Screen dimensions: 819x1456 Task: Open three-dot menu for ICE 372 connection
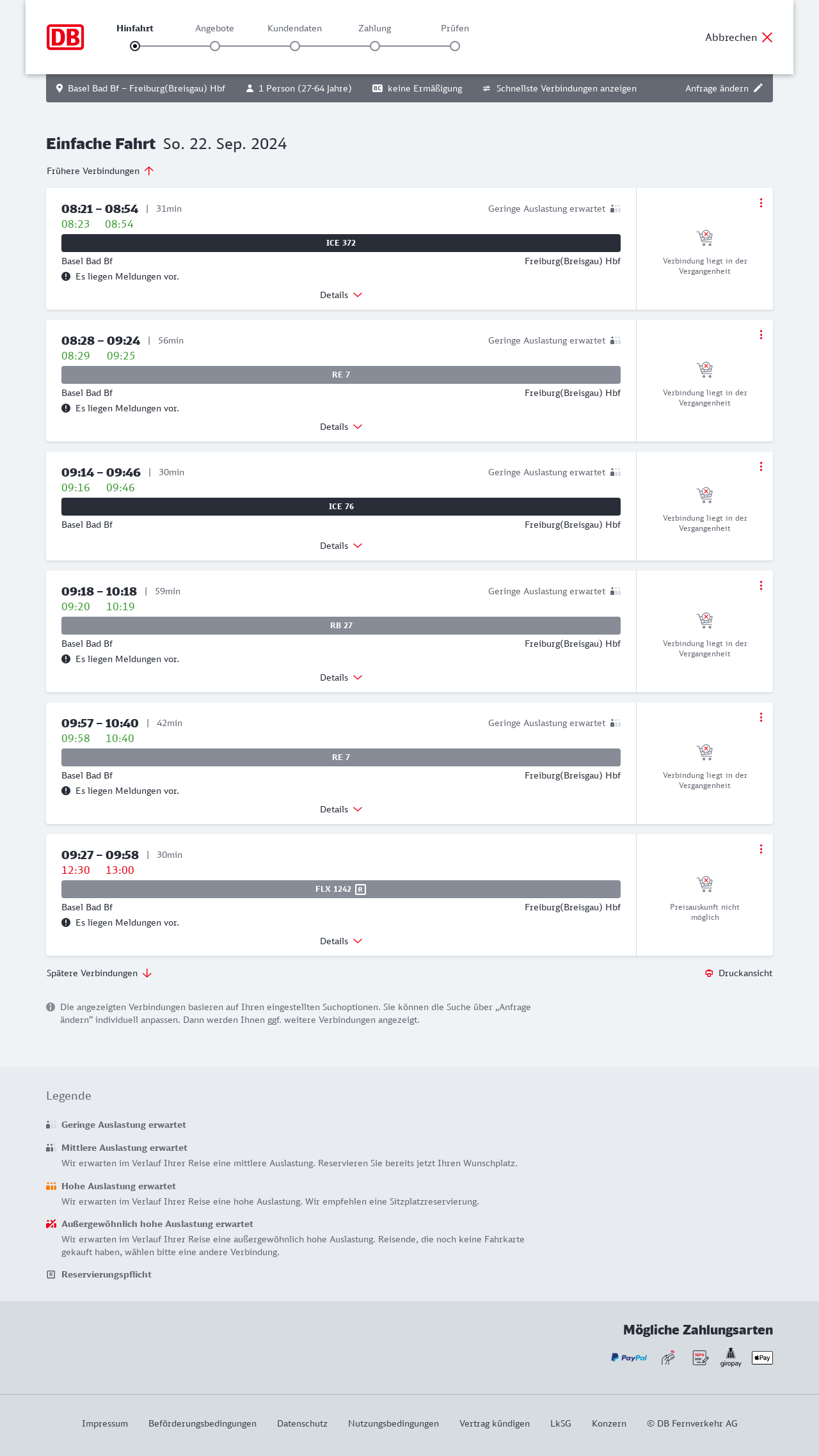[x=761, y=203]
